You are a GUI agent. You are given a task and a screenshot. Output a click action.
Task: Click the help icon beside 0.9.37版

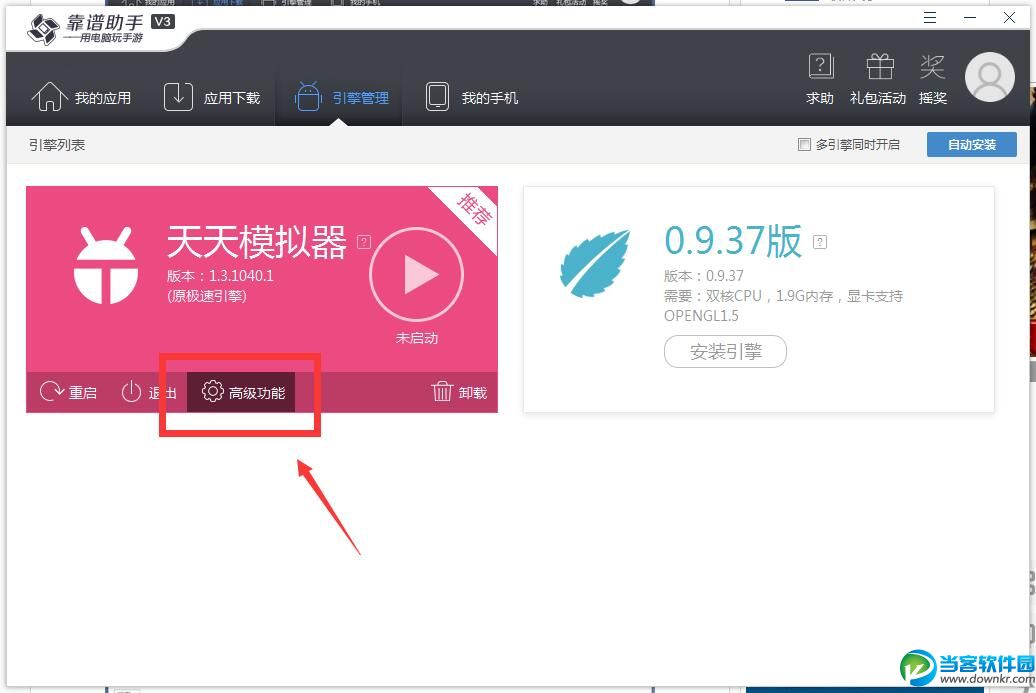click(820, 242)
